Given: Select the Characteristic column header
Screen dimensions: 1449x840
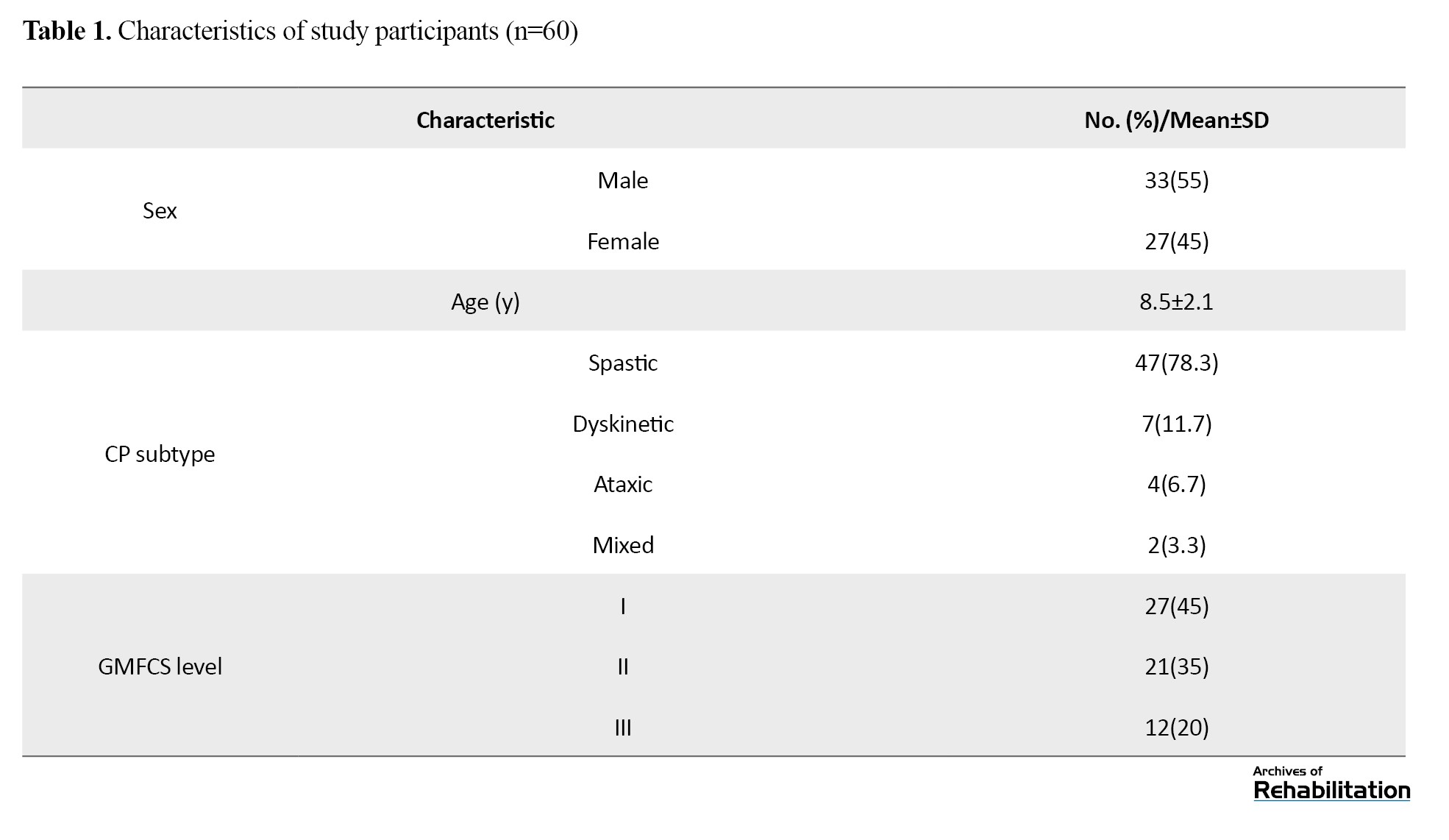Looking at the screenshot, I should click(x=485, y=120).
